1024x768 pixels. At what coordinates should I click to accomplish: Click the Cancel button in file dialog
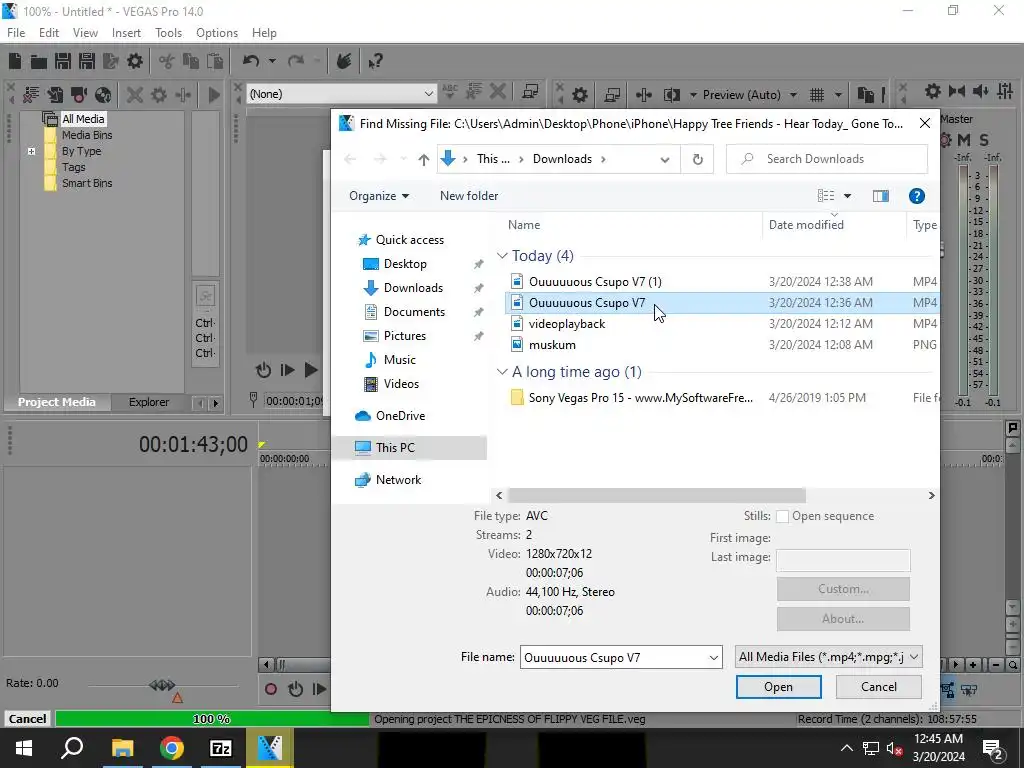pos(878,687)
